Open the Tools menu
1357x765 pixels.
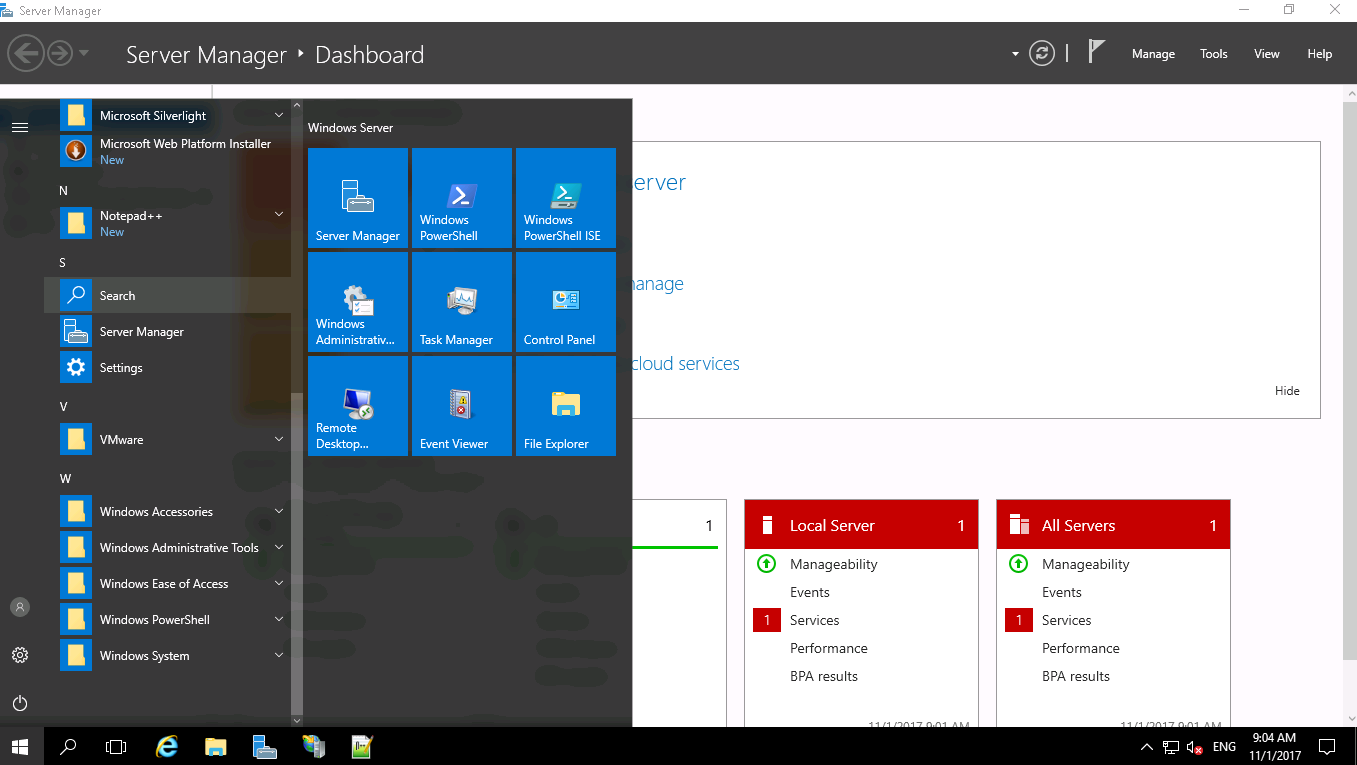(1213, 54)
